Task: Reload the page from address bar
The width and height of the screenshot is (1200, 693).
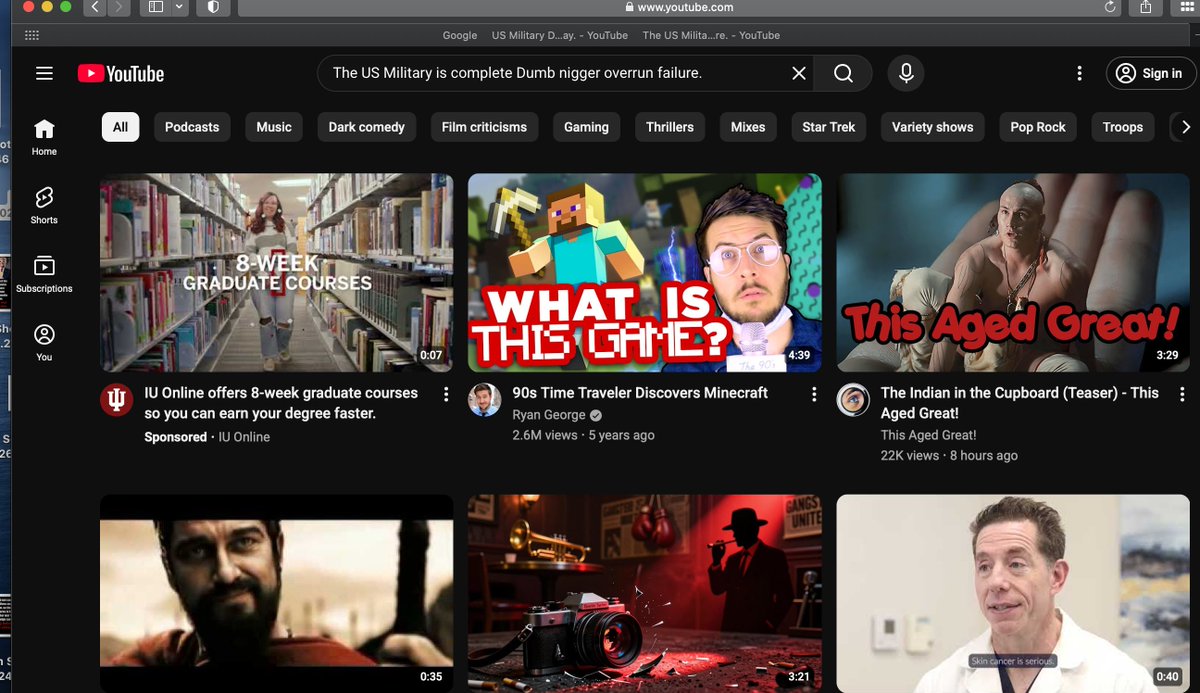Action: [1109, 7]
